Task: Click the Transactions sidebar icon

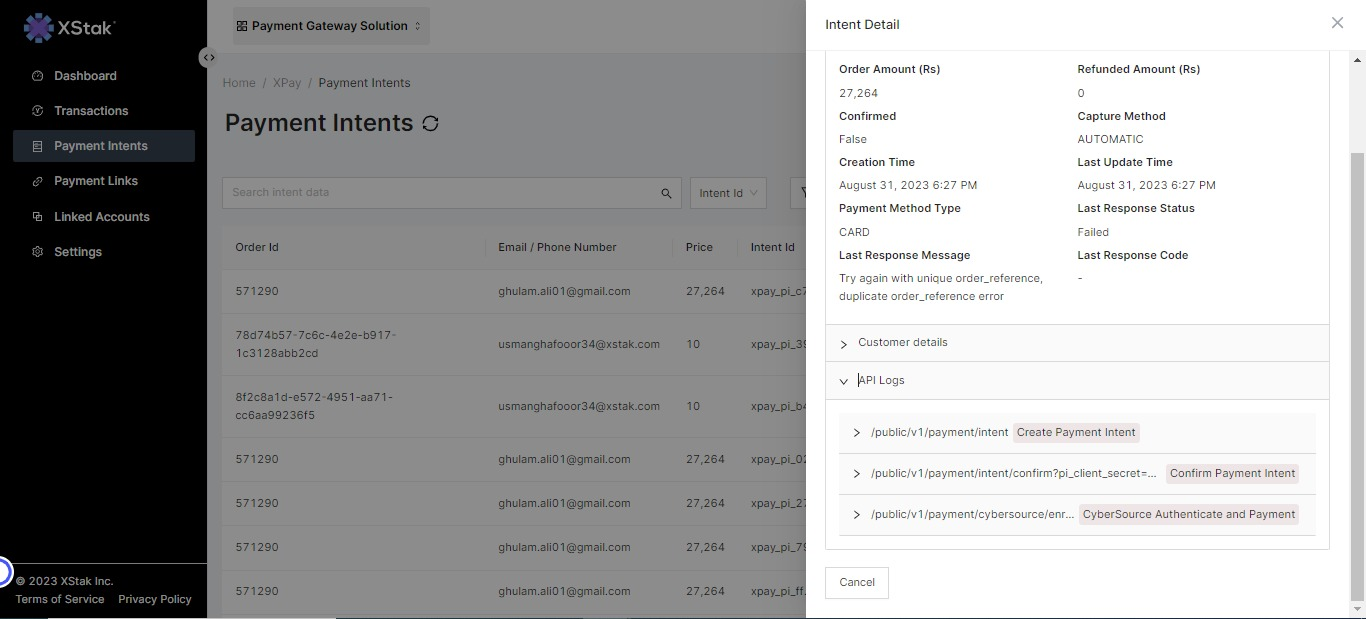Action: pyautogui.click(x=38, y=111)
